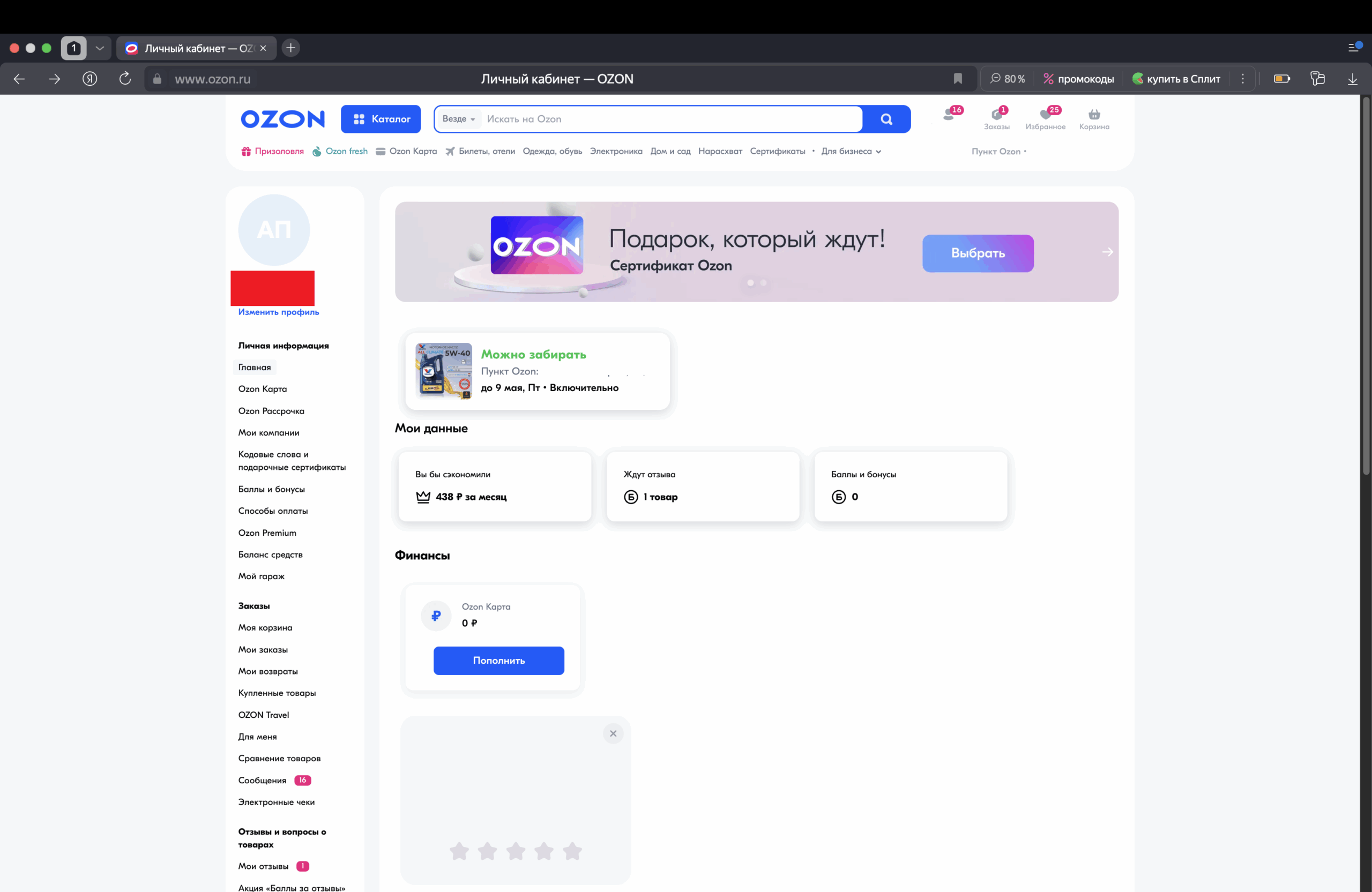
Task: Open Ozon Premium in sidebar
Action: click(267, 533)
